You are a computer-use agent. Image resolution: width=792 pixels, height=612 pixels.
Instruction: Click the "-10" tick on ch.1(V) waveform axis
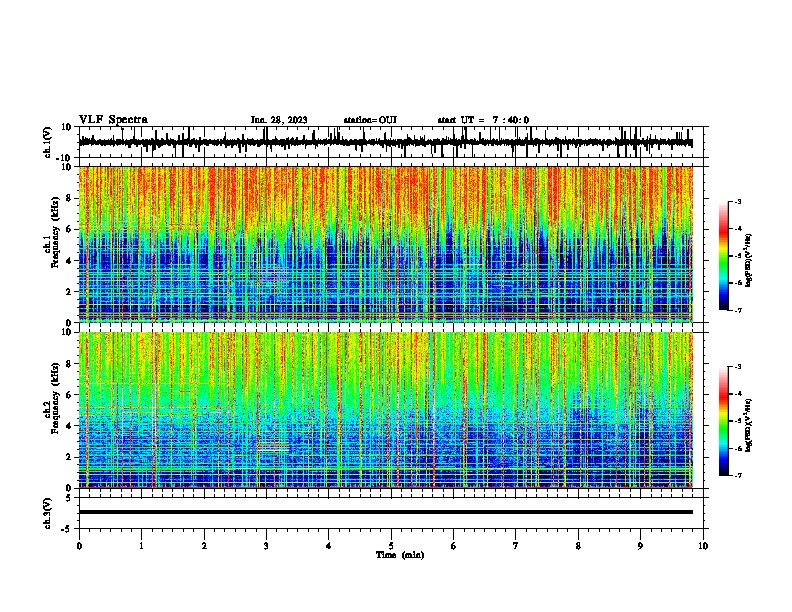[65, 158]
